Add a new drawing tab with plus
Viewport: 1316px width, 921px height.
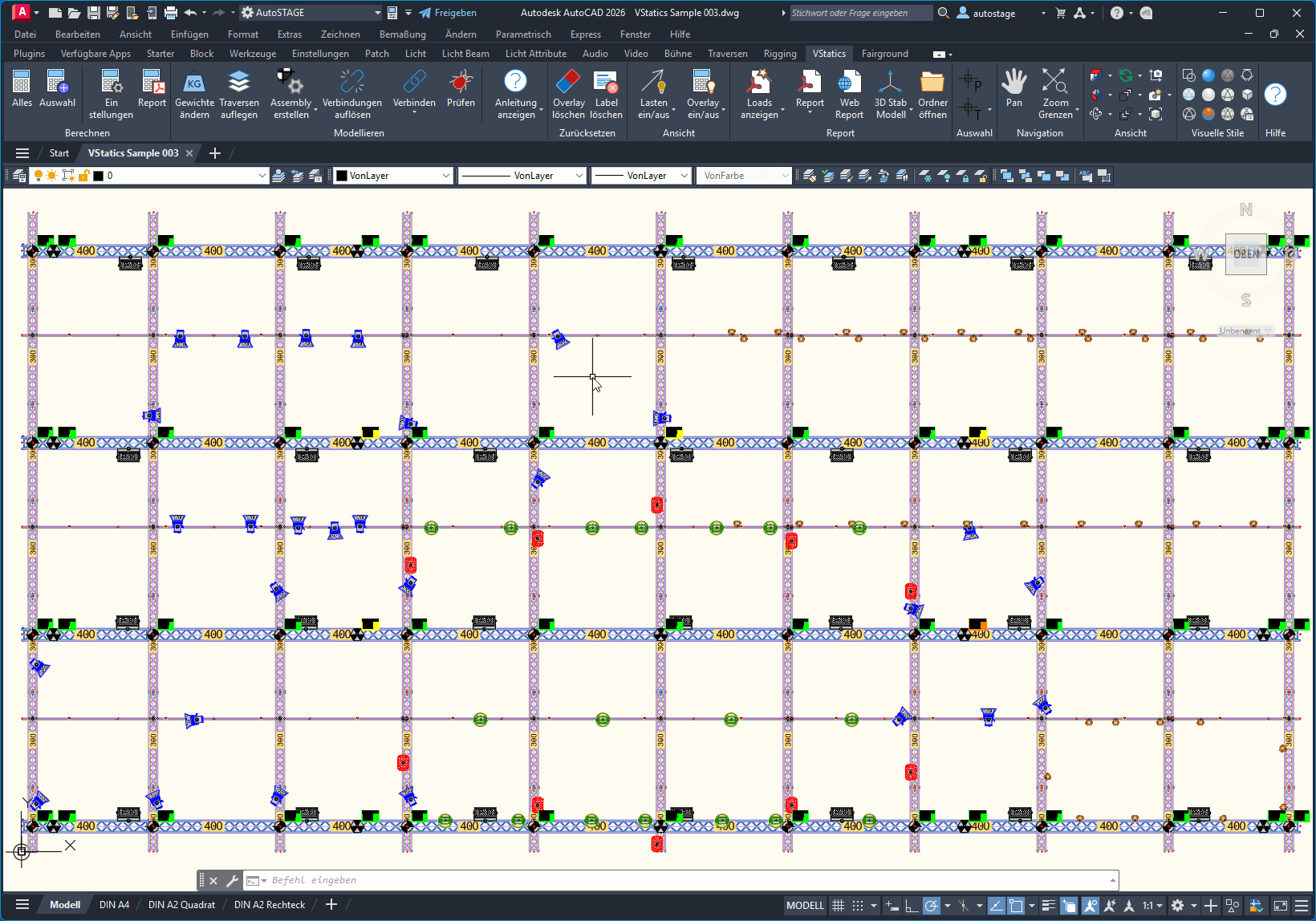click(215, 153)
